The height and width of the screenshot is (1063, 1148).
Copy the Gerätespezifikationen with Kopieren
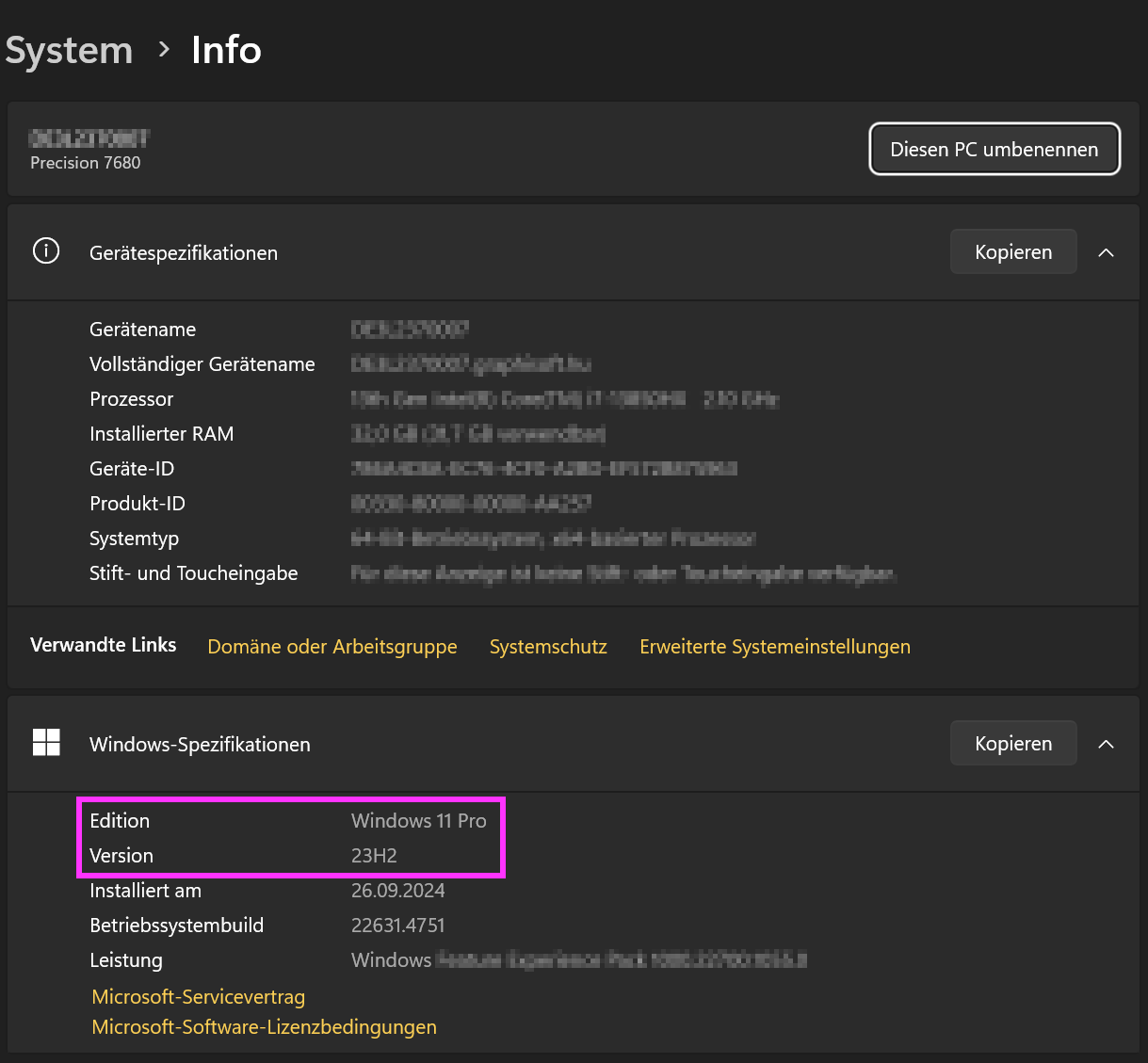[x=1013, y=252]
